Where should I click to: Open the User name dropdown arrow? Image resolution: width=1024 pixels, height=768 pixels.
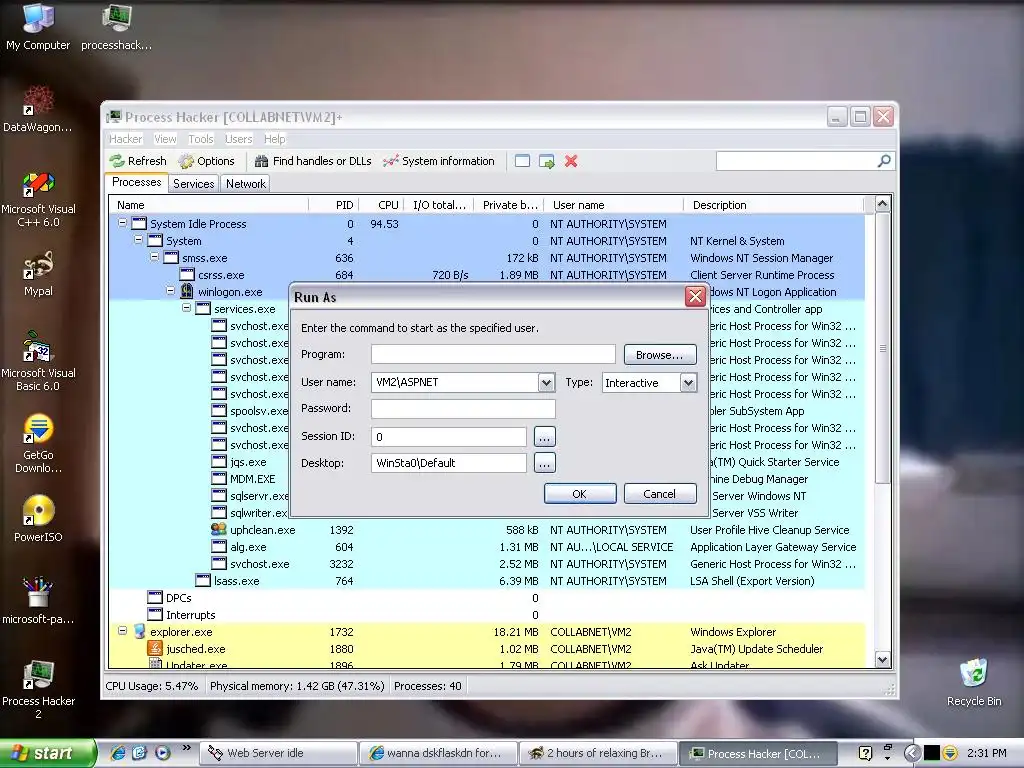pos(547,383)
